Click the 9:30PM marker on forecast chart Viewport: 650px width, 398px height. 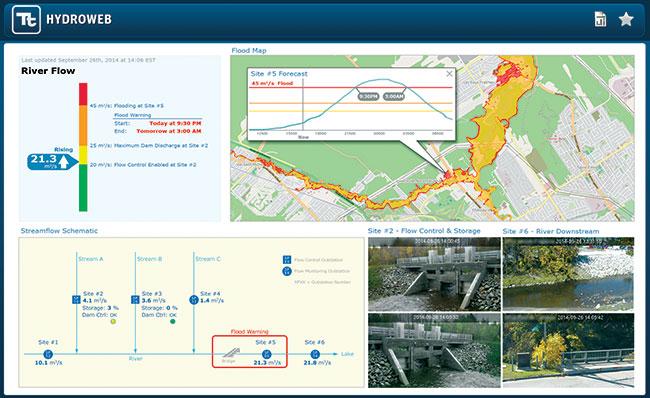pyautogui.click(x=368, y=96)
